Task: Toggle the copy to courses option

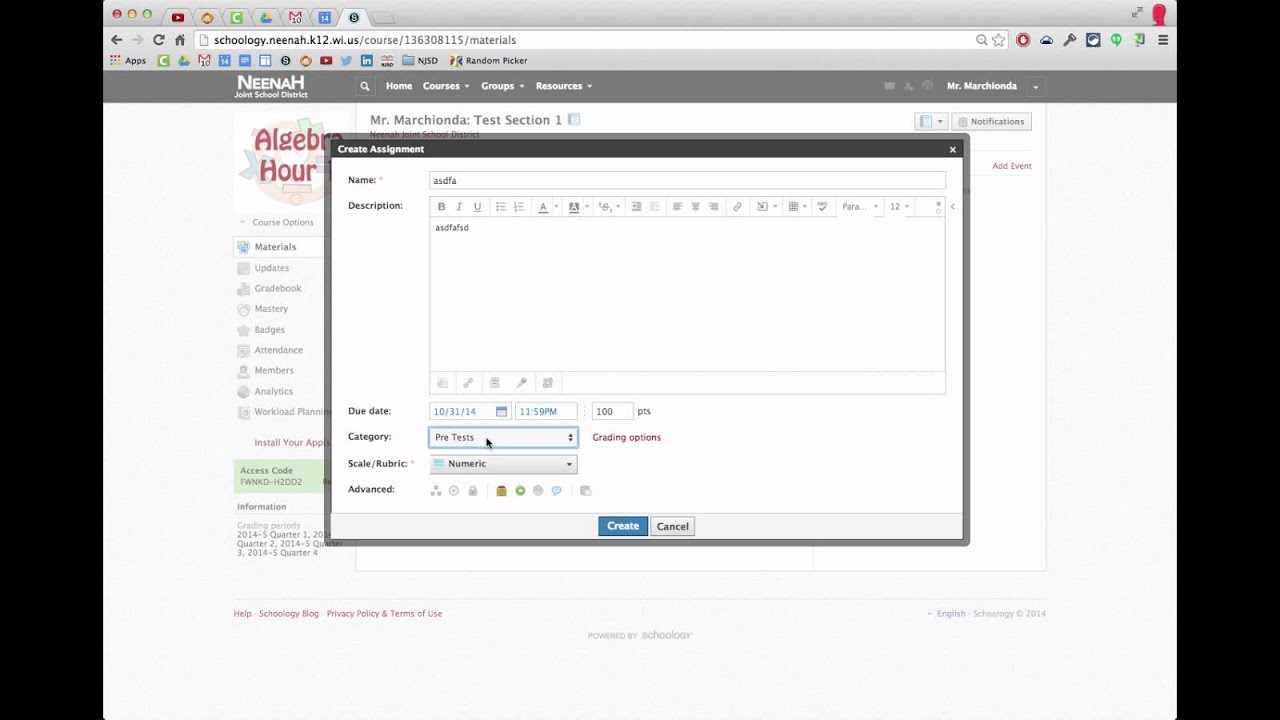Action: click(x=585, y=491)
